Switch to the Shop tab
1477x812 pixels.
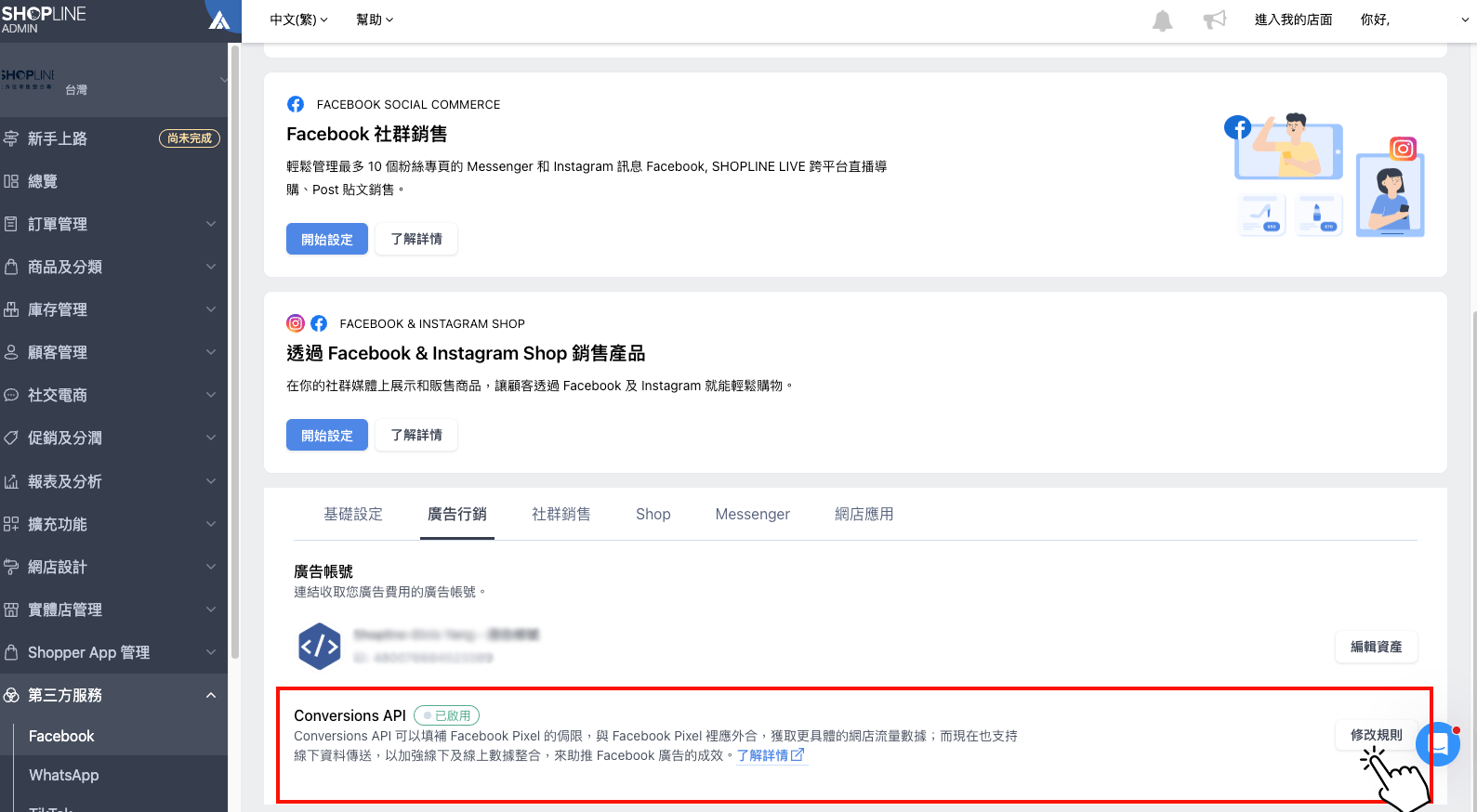point(653,514)
